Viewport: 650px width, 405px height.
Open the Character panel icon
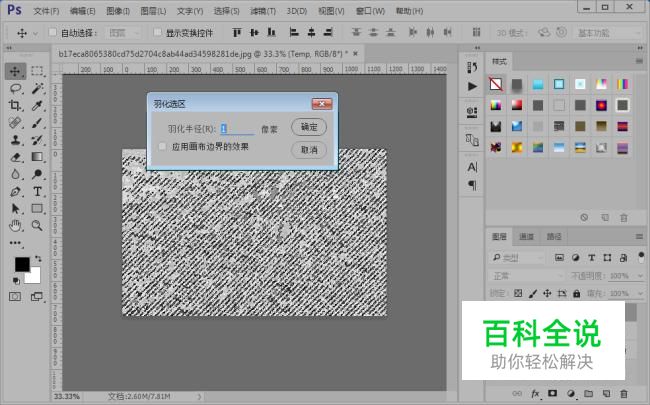pyautogui.click(x=472, y=167)
